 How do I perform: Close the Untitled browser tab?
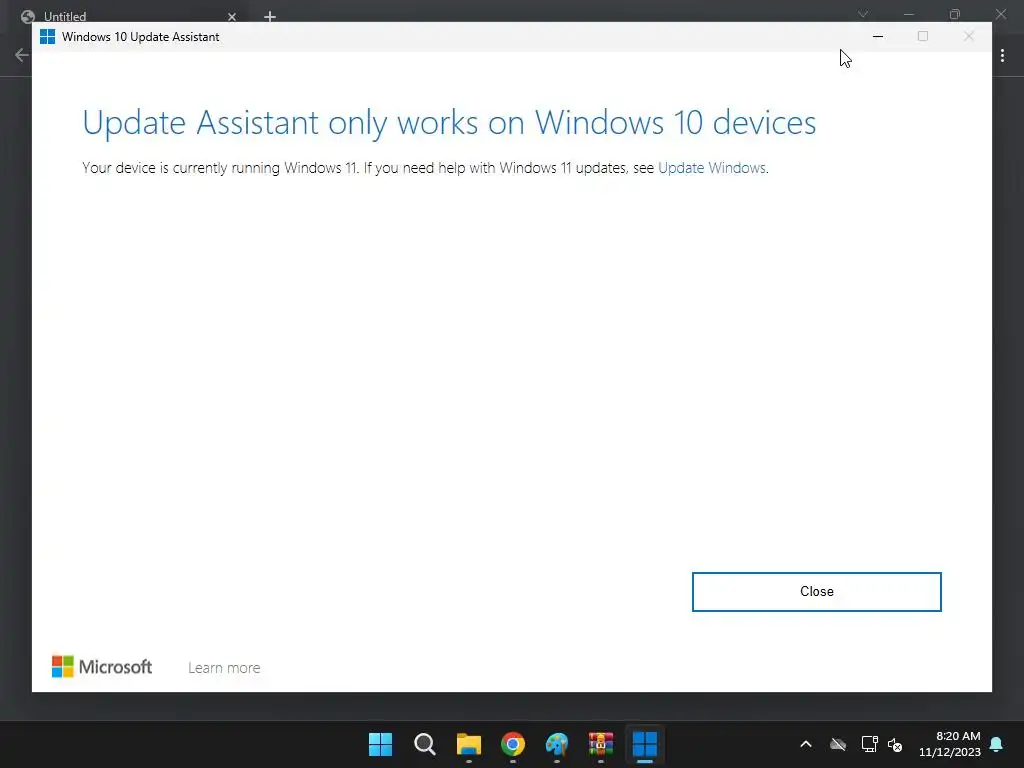[x=232, y=16]
